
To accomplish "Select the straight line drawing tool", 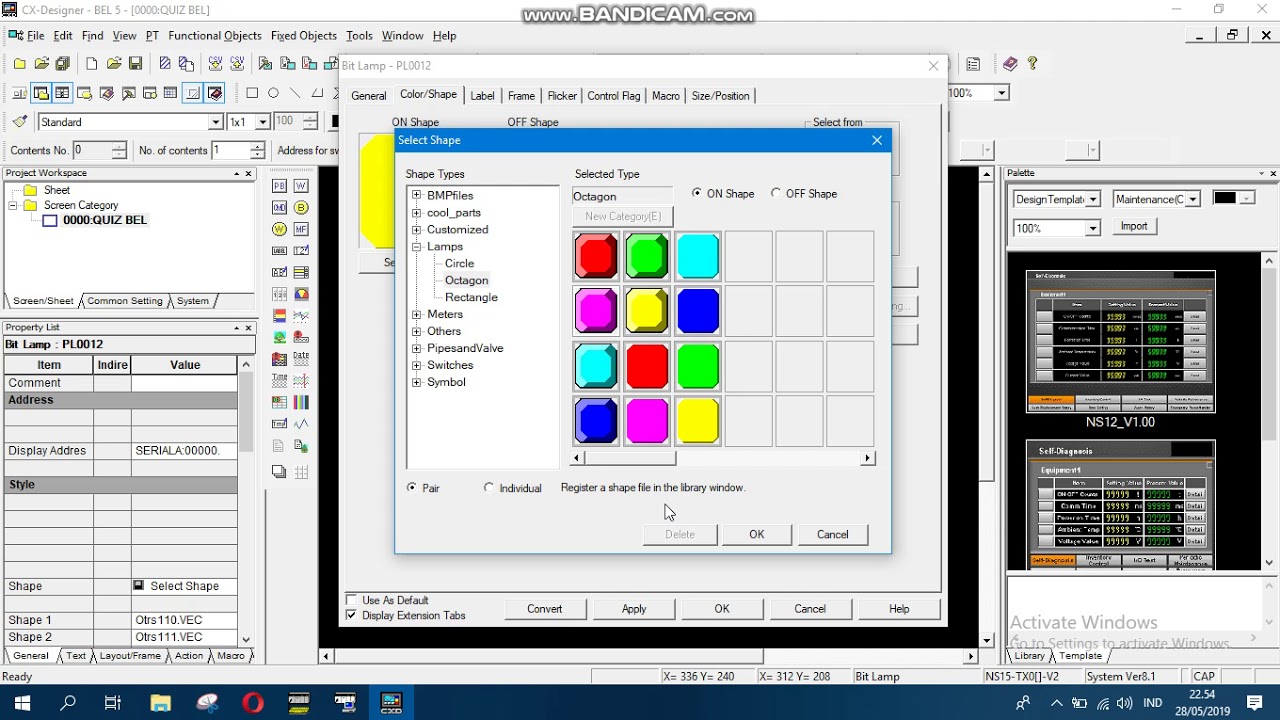I will pos(295,93).
